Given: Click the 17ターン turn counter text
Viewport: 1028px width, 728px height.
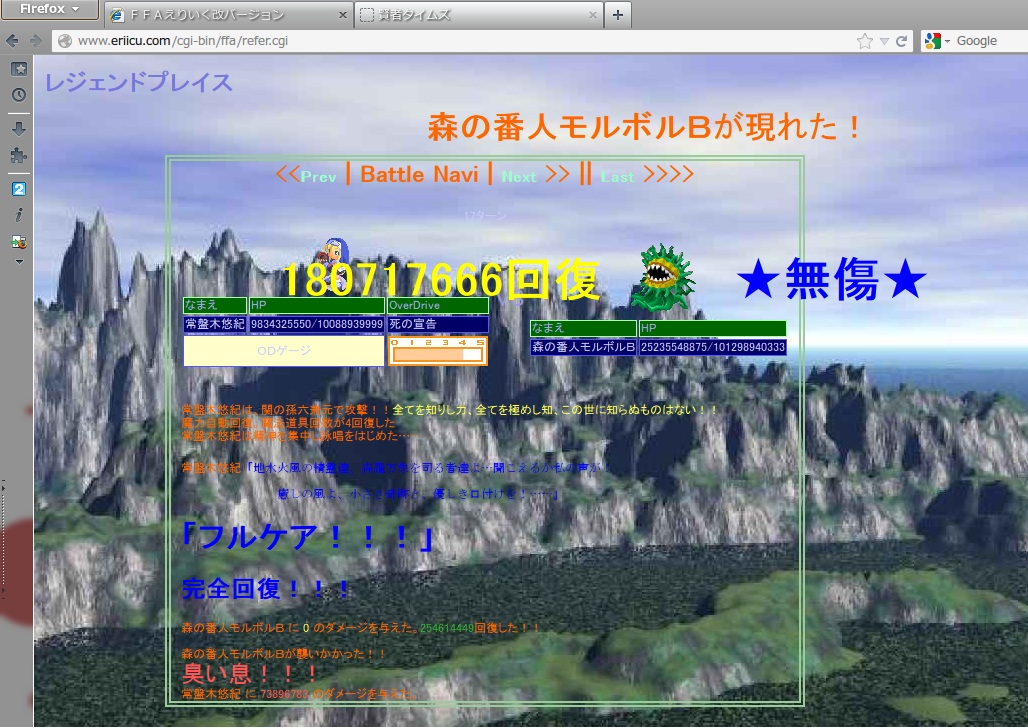Looking at the screenshot, I should [x=485, y=216].
